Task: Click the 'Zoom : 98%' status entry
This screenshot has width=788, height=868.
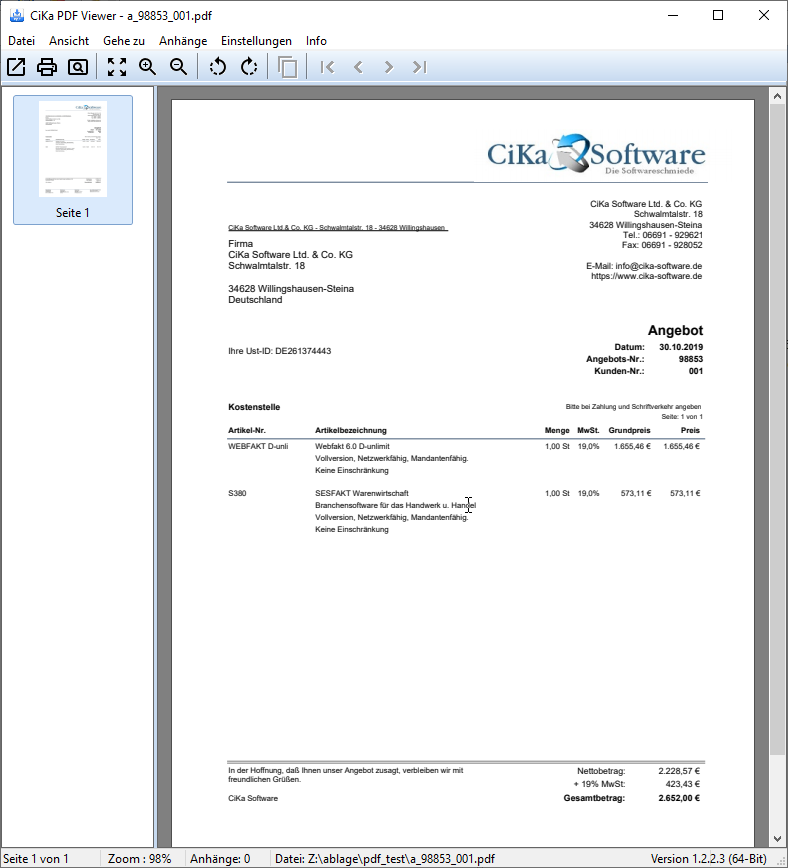Action: click(140, 859)
